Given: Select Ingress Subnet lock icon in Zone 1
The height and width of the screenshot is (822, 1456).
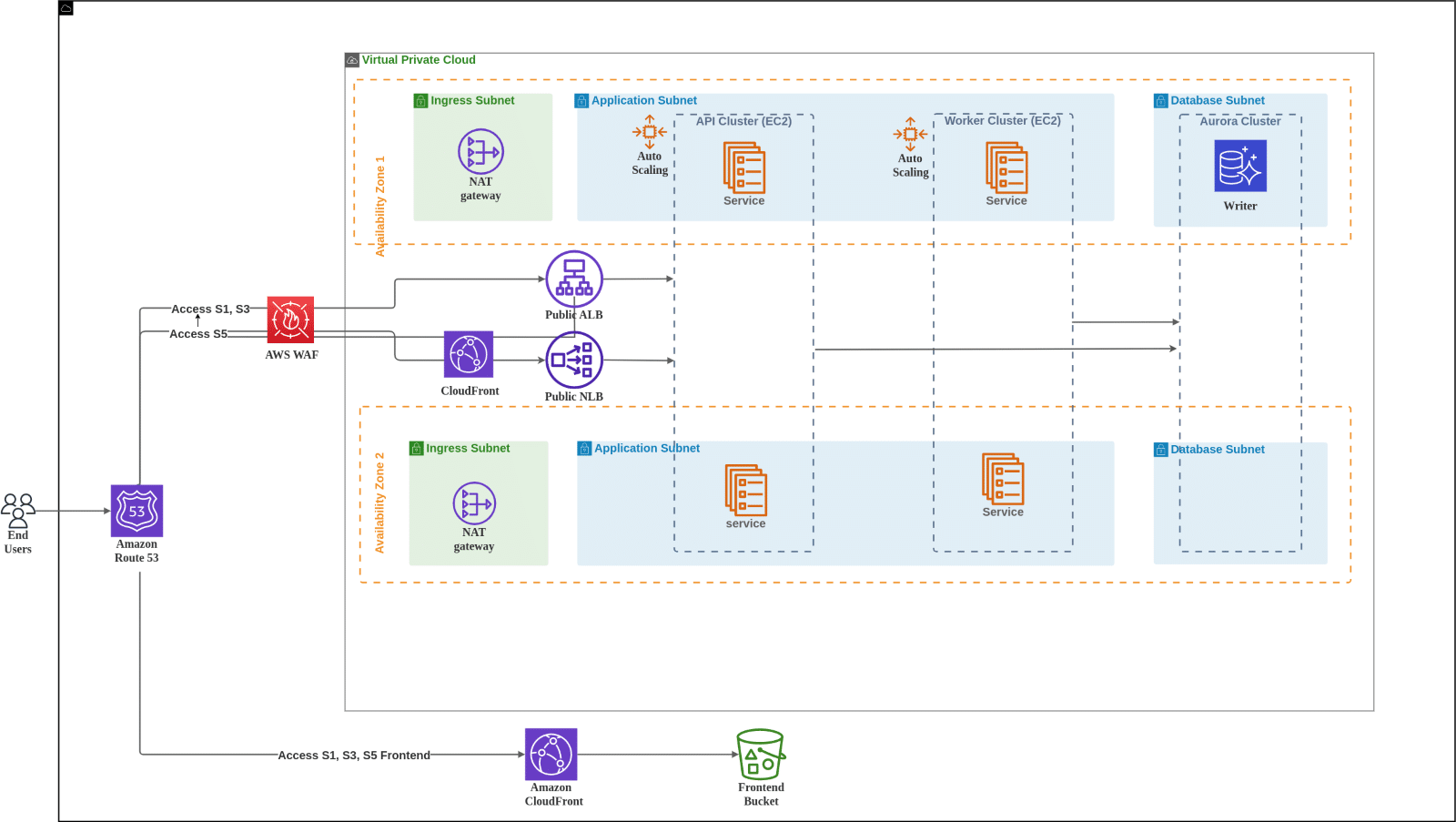Looking at the screenshot, I should (420, 101).
